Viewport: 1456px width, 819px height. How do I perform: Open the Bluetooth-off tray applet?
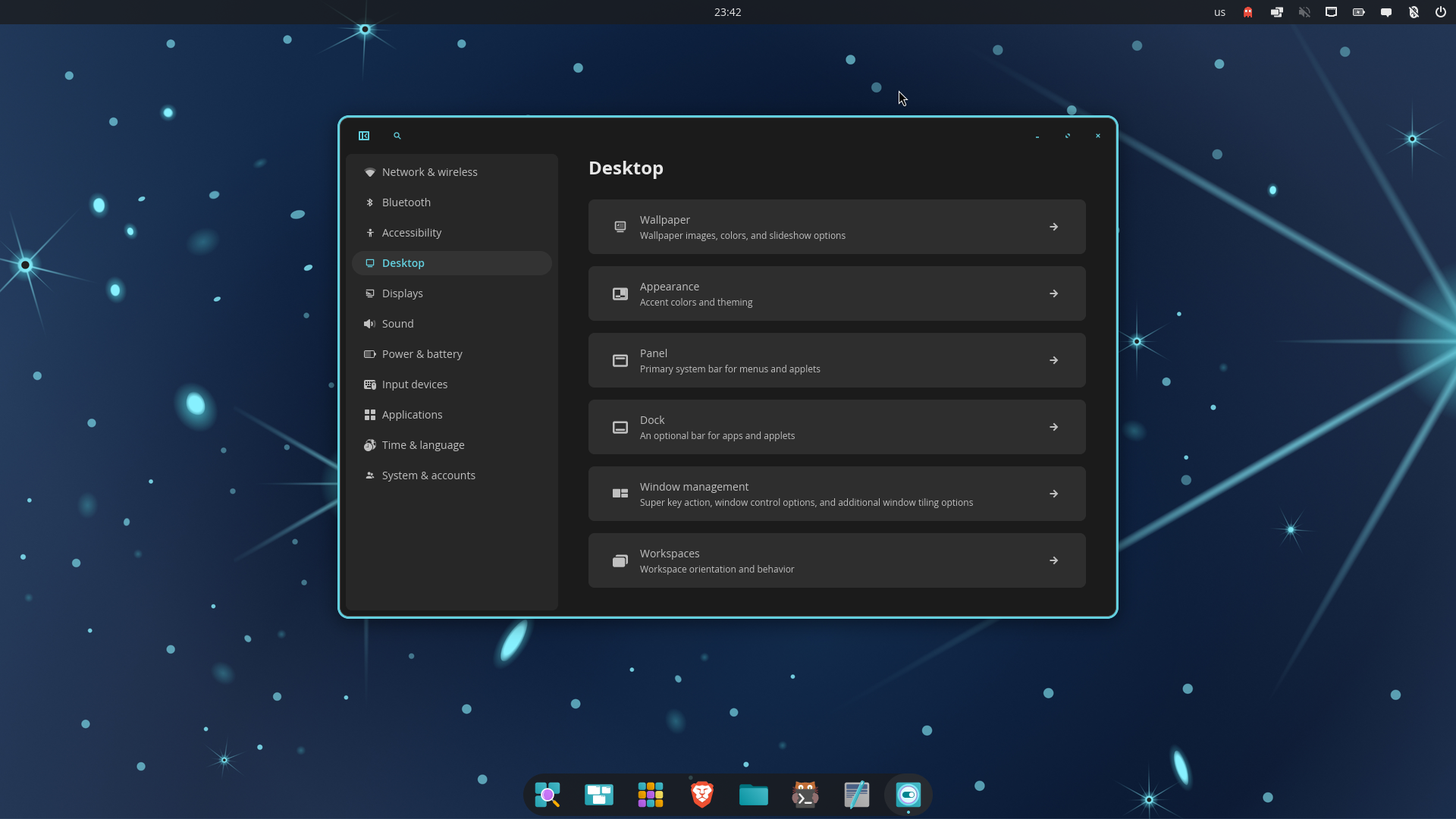tap(1414, 12)
